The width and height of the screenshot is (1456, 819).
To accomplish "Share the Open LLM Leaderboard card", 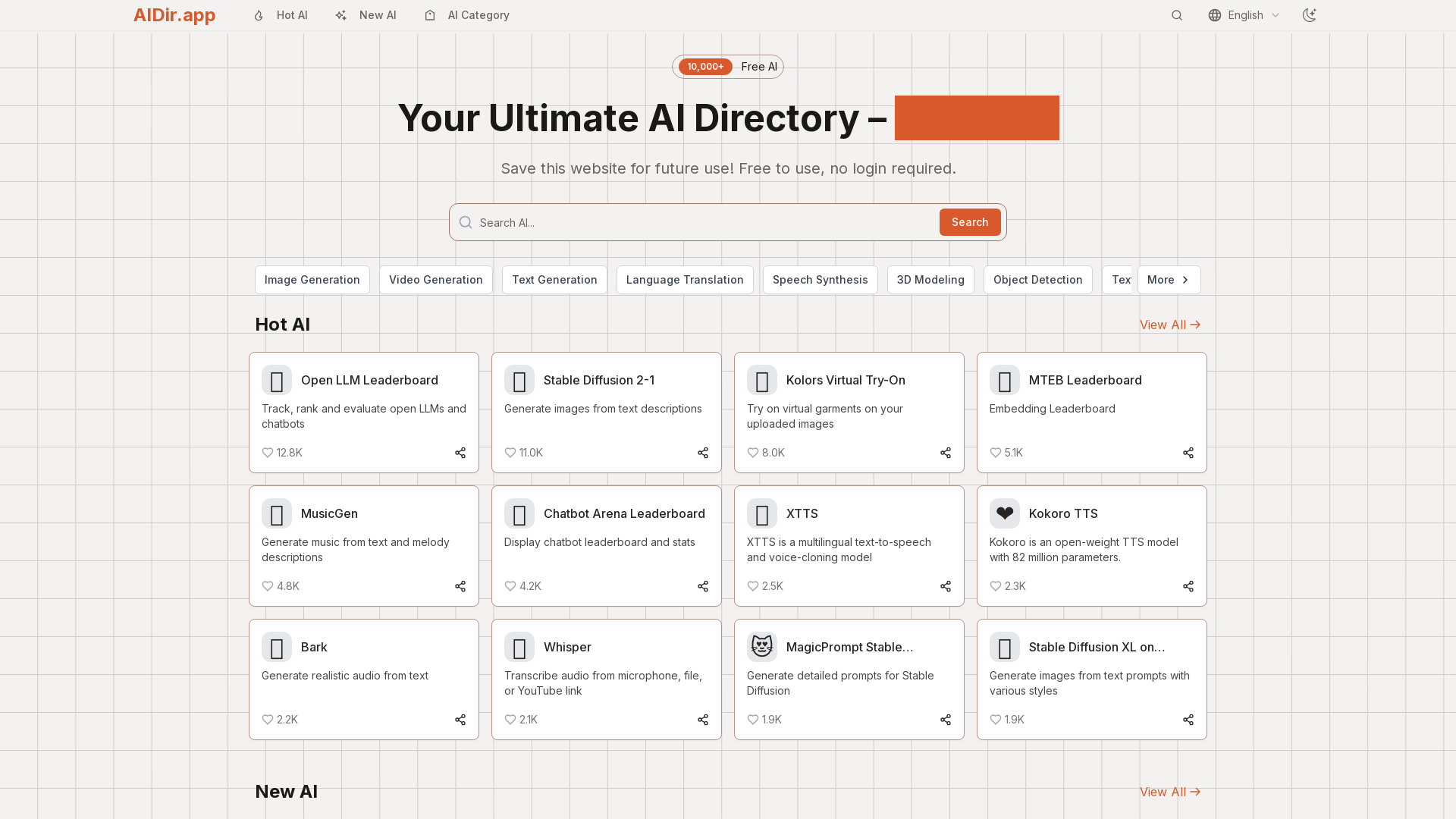I will (460, 453).
